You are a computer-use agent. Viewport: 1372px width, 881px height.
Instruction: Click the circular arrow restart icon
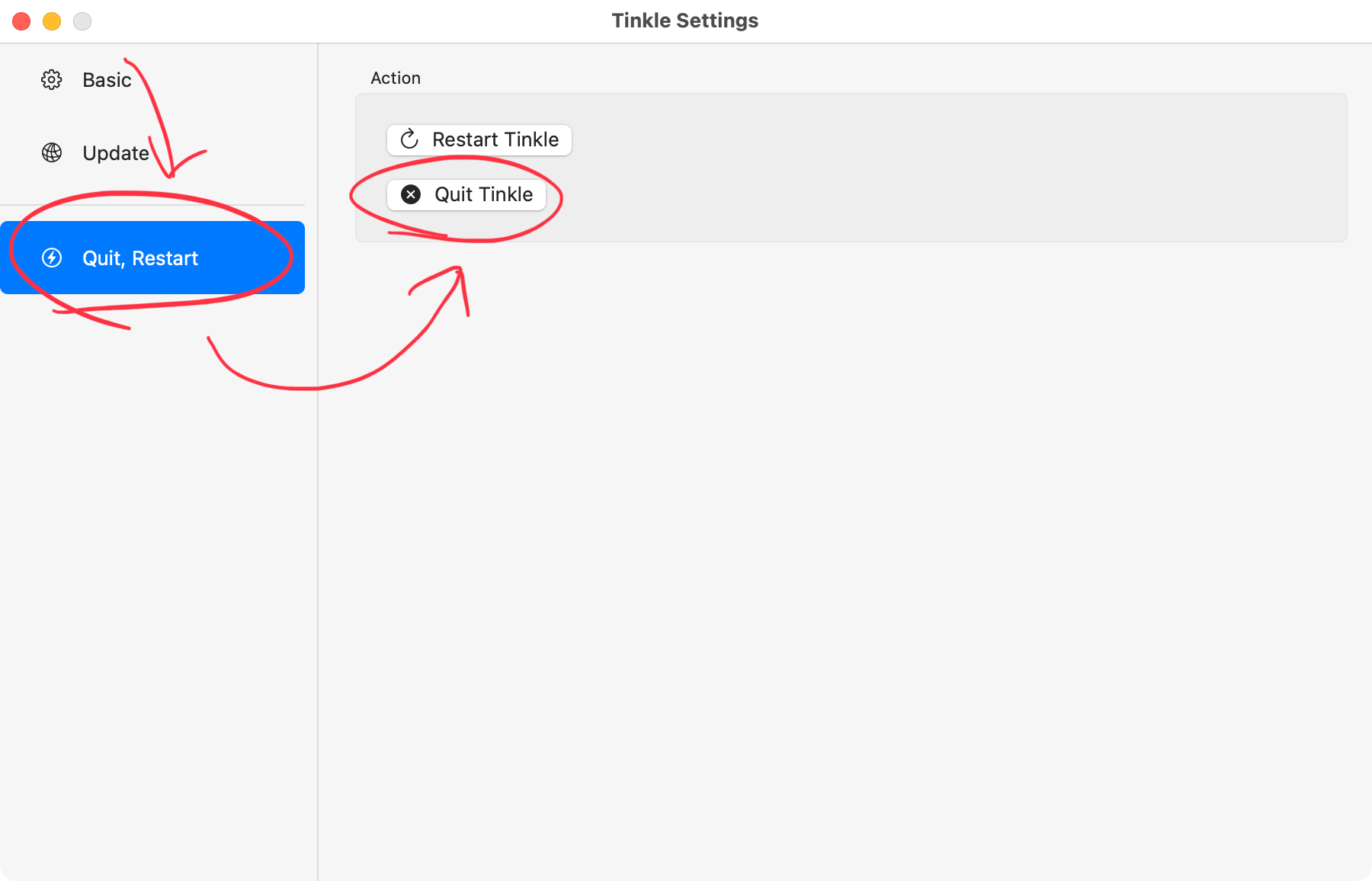[409, 139]
